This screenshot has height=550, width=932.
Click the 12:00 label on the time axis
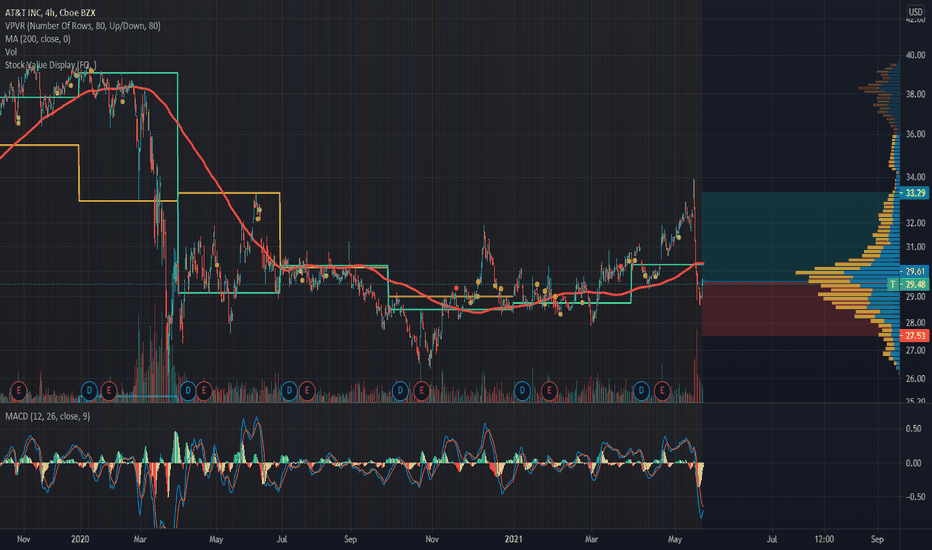[x=824, y=539]
